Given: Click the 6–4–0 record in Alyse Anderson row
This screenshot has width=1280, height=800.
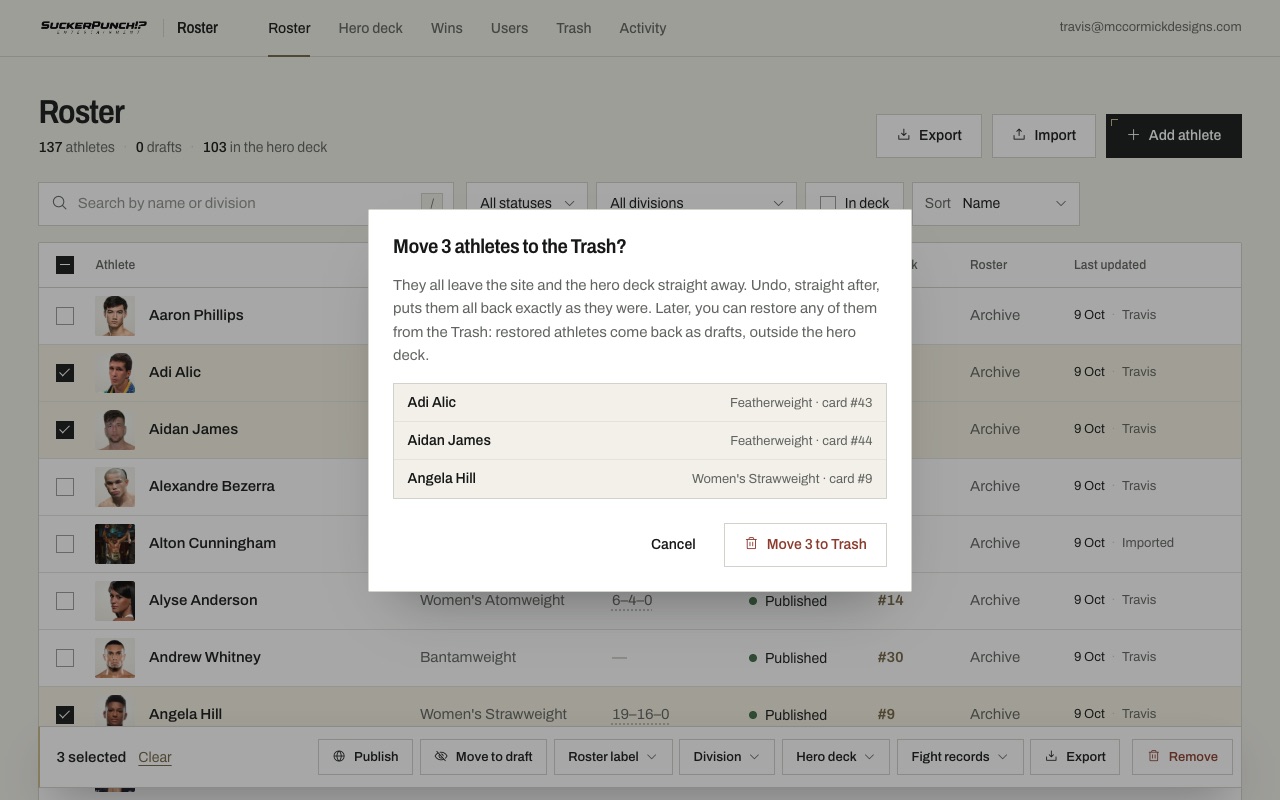Looking at the screenshot, I should (x=632, y=600).
